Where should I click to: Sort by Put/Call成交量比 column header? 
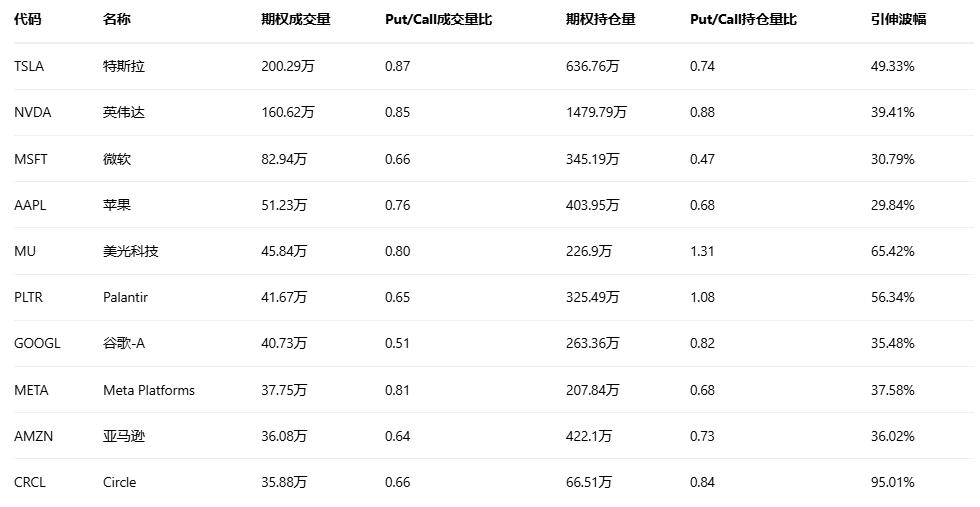click(438, 19)
